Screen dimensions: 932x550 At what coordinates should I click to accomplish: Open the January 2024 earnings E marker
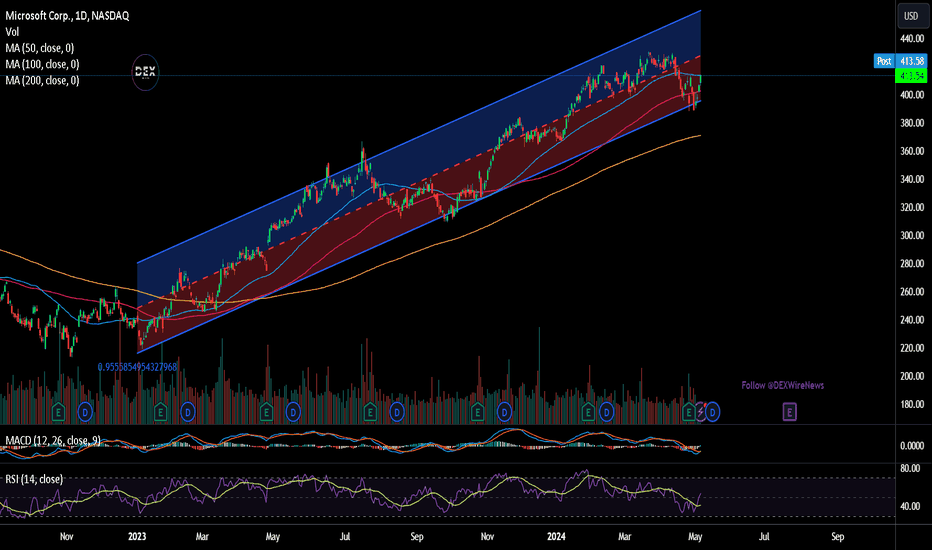[x=587, y=411]
